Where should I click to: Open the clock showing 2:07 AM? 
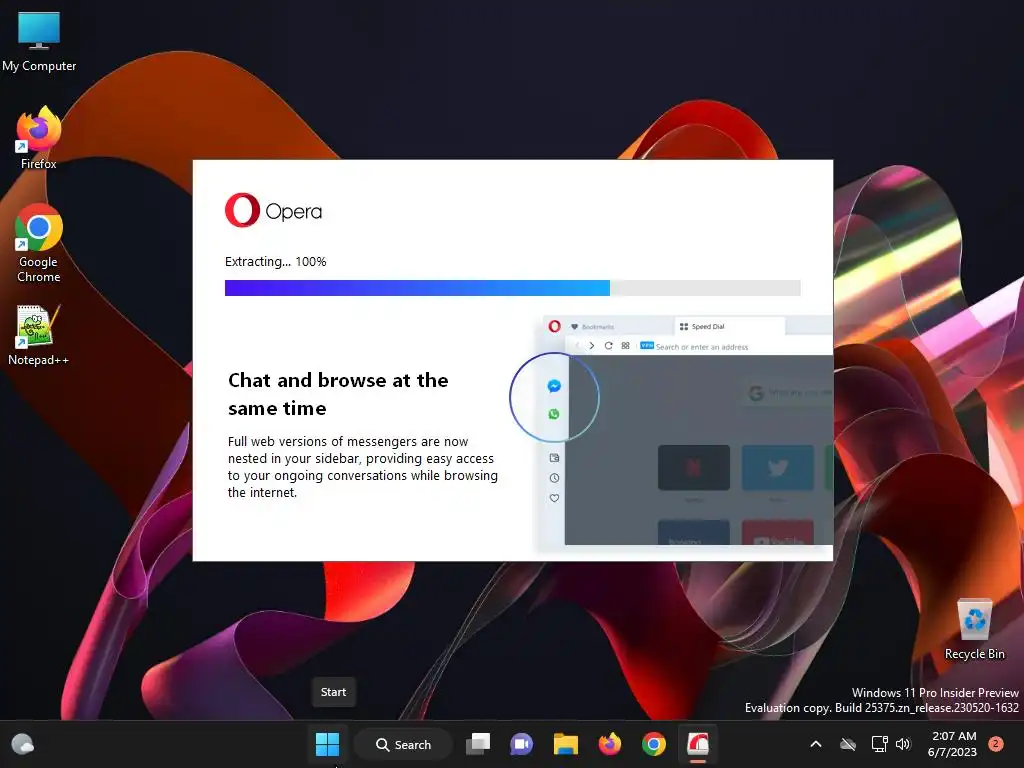[x=952, y=744]
